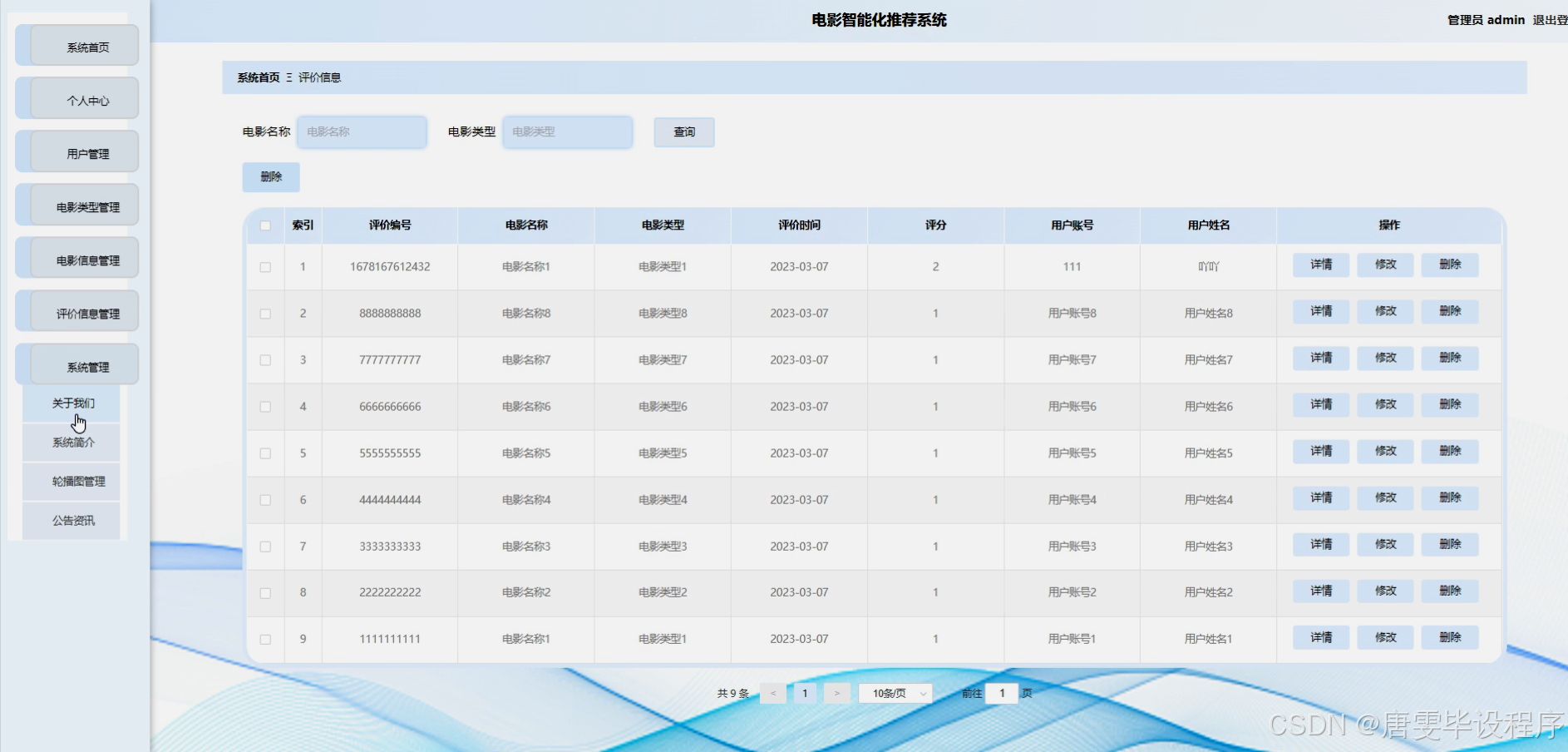Open 详情 for row 5555555555

click(1321, 451)
